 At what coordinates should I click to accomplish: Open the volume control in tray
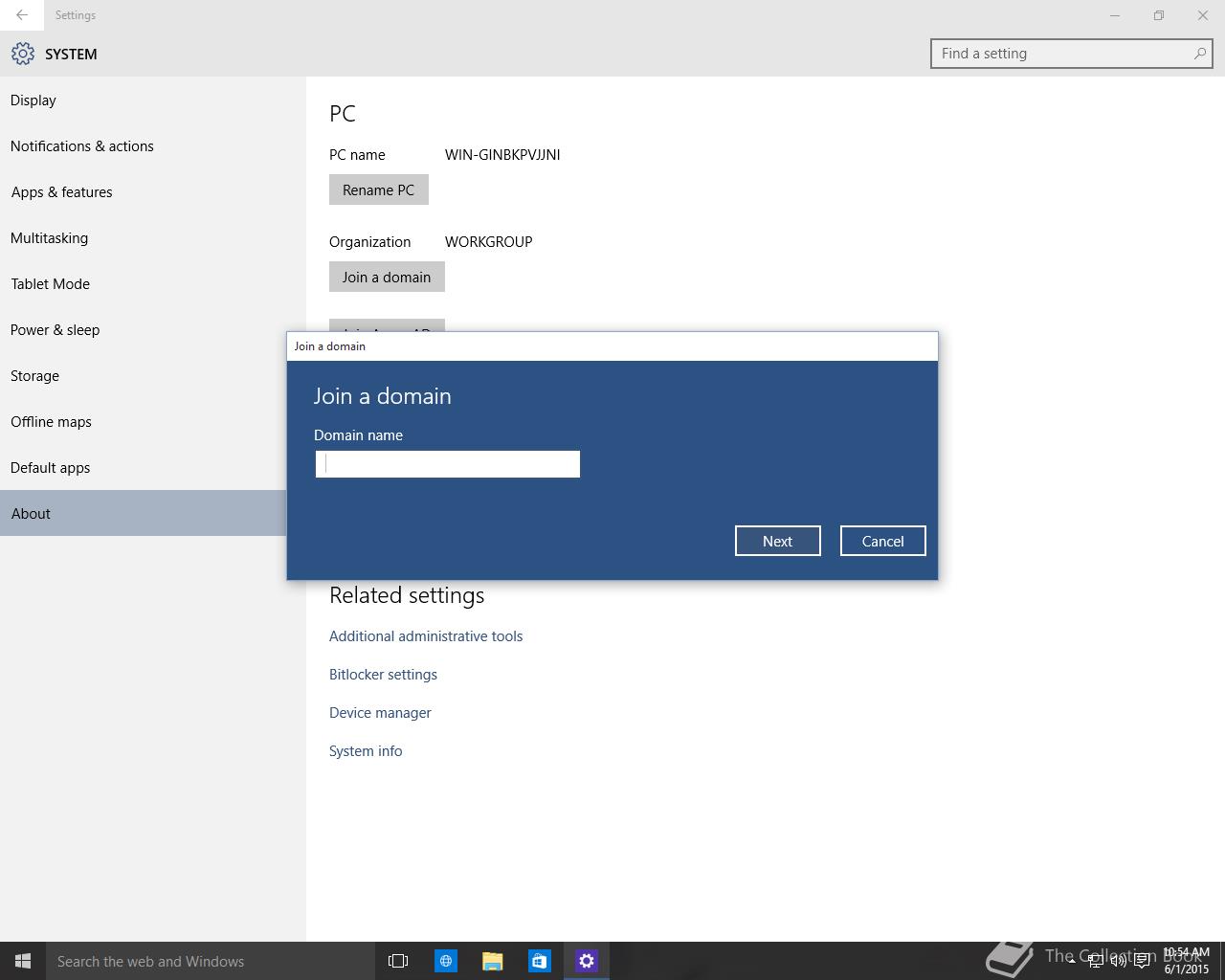[x=1118, y=961]
